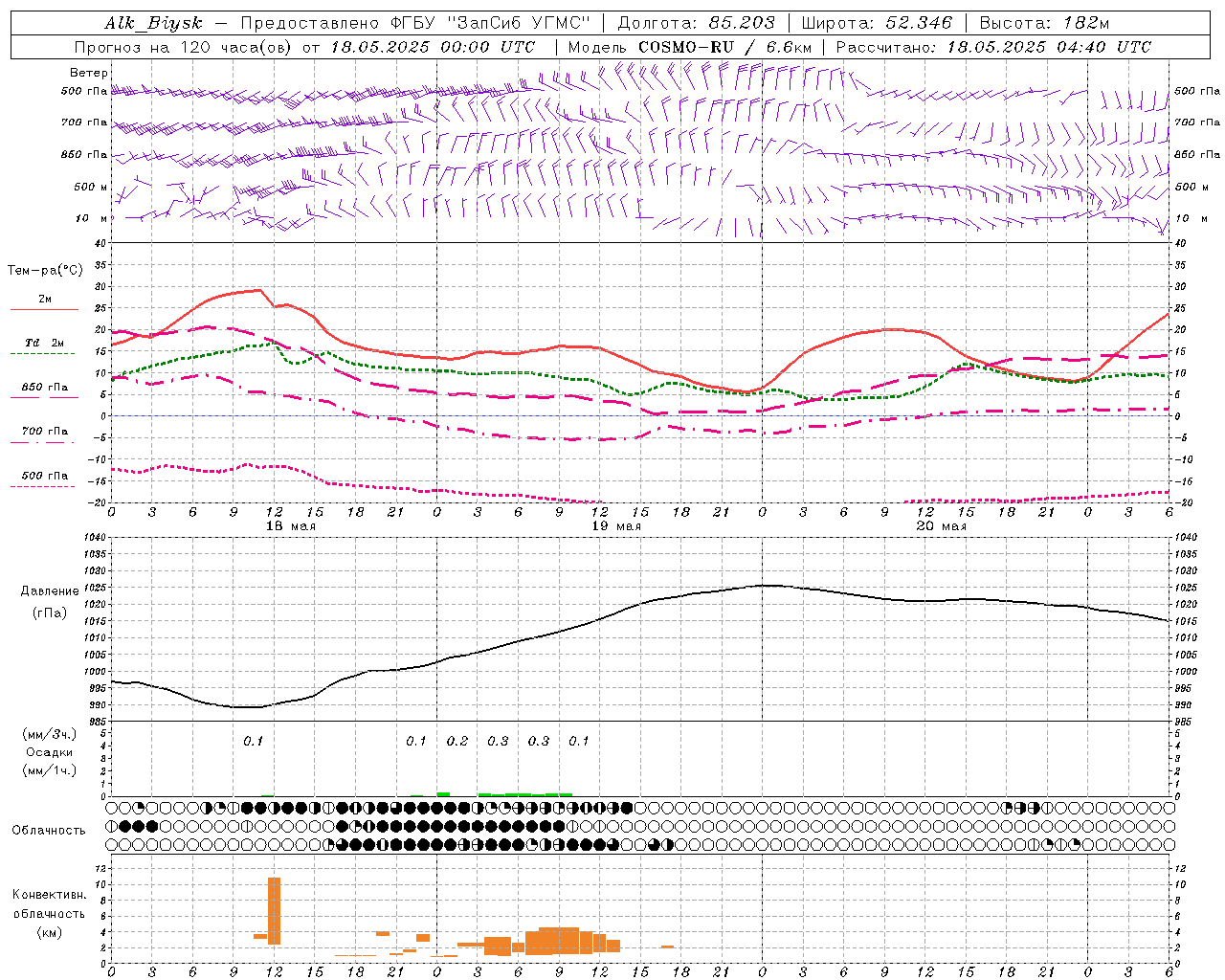
Task: Select the text 'Предоставлено ФГБУ "ЗапСиб УГМС"'
Action: click(415, 23)
